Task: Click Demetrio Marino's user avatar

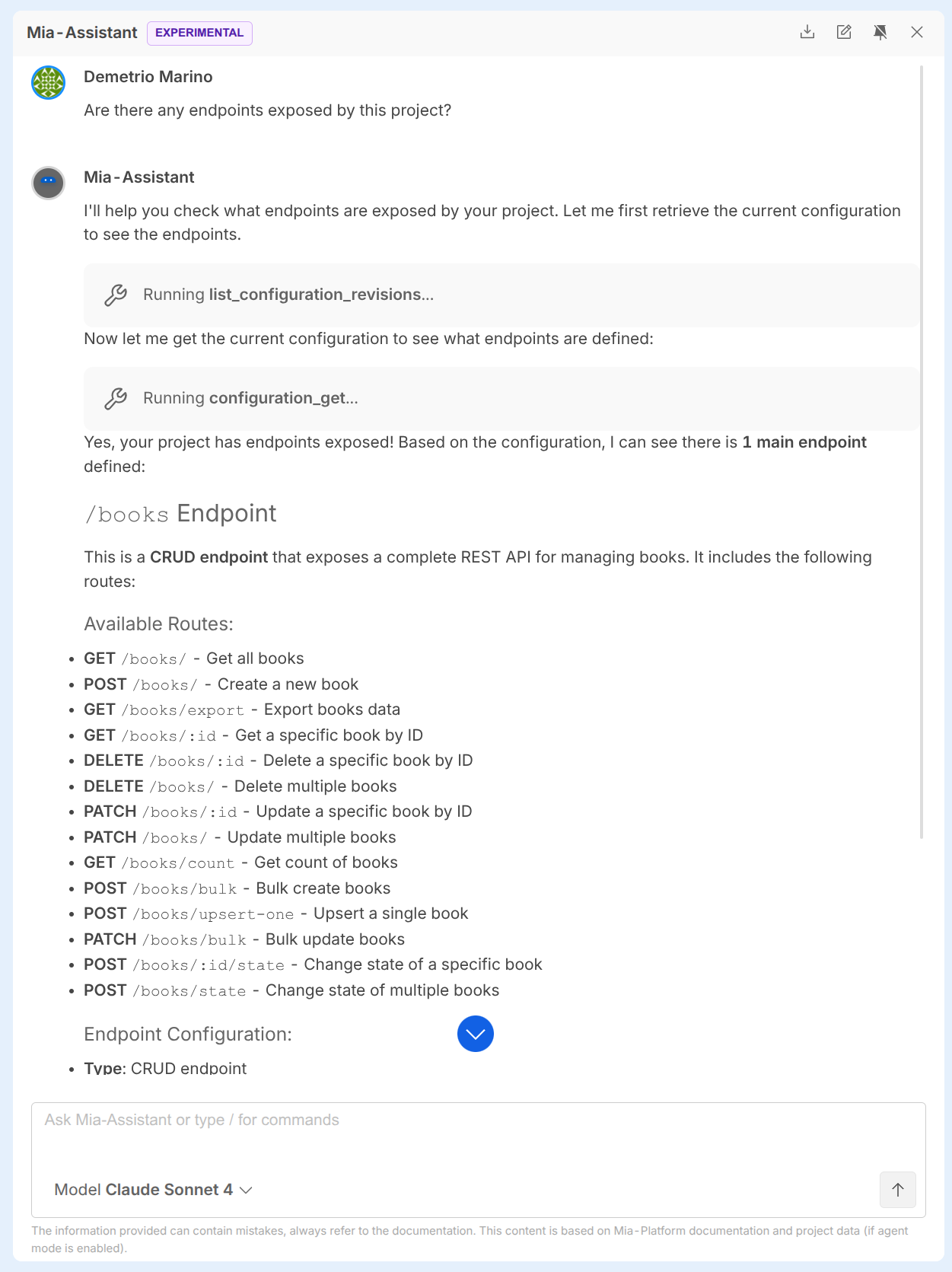Action: click(x=48, y=82)
